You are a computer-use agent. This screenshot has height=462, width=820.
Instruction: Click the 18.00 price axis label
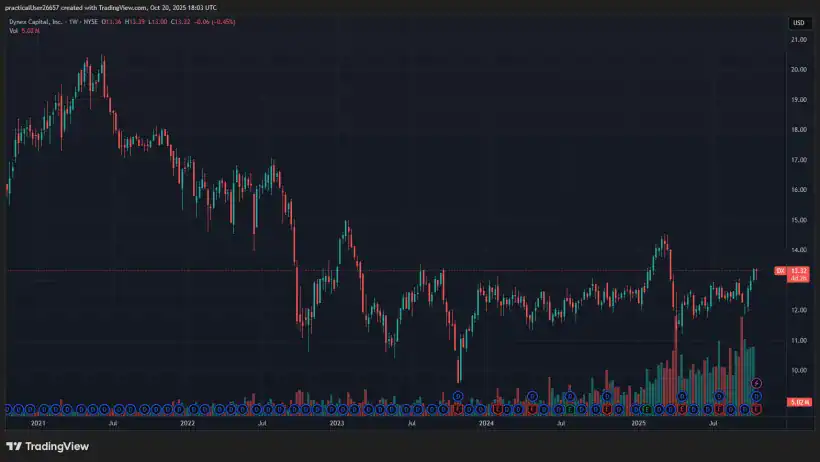tap(799, 130)
